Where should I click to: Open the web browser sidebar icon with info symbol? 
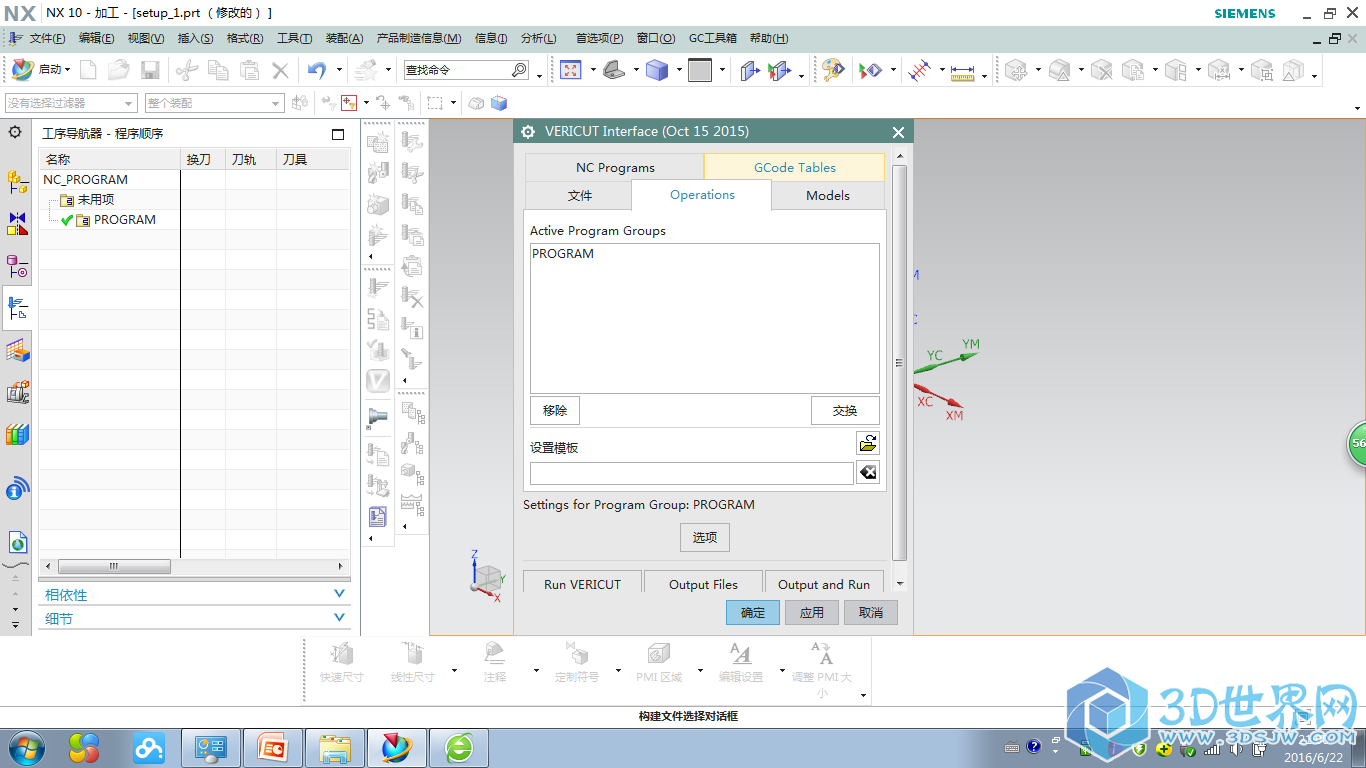pyautogui.click(x=18, y=489)
